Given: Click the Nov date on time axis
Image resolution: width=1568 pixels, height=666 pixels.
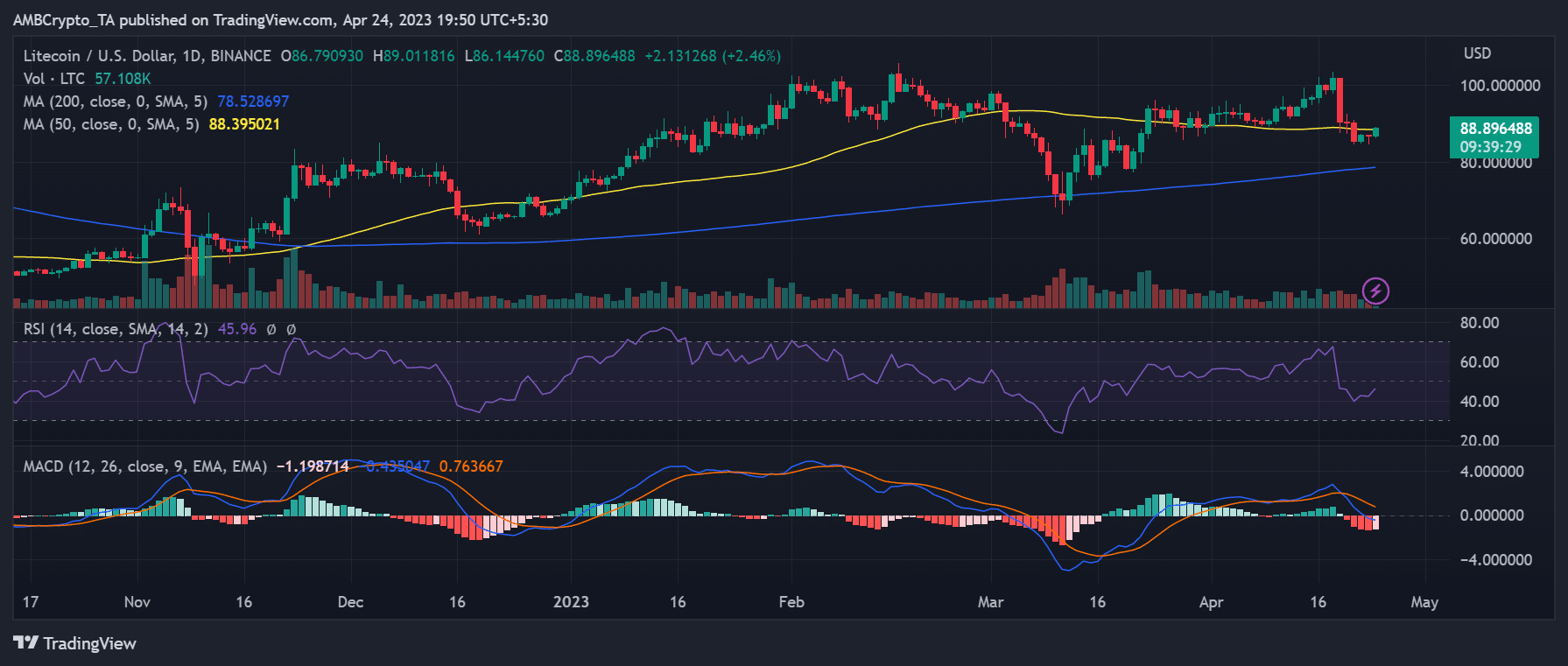Looking at the screenshot, I should coord(137,602).
